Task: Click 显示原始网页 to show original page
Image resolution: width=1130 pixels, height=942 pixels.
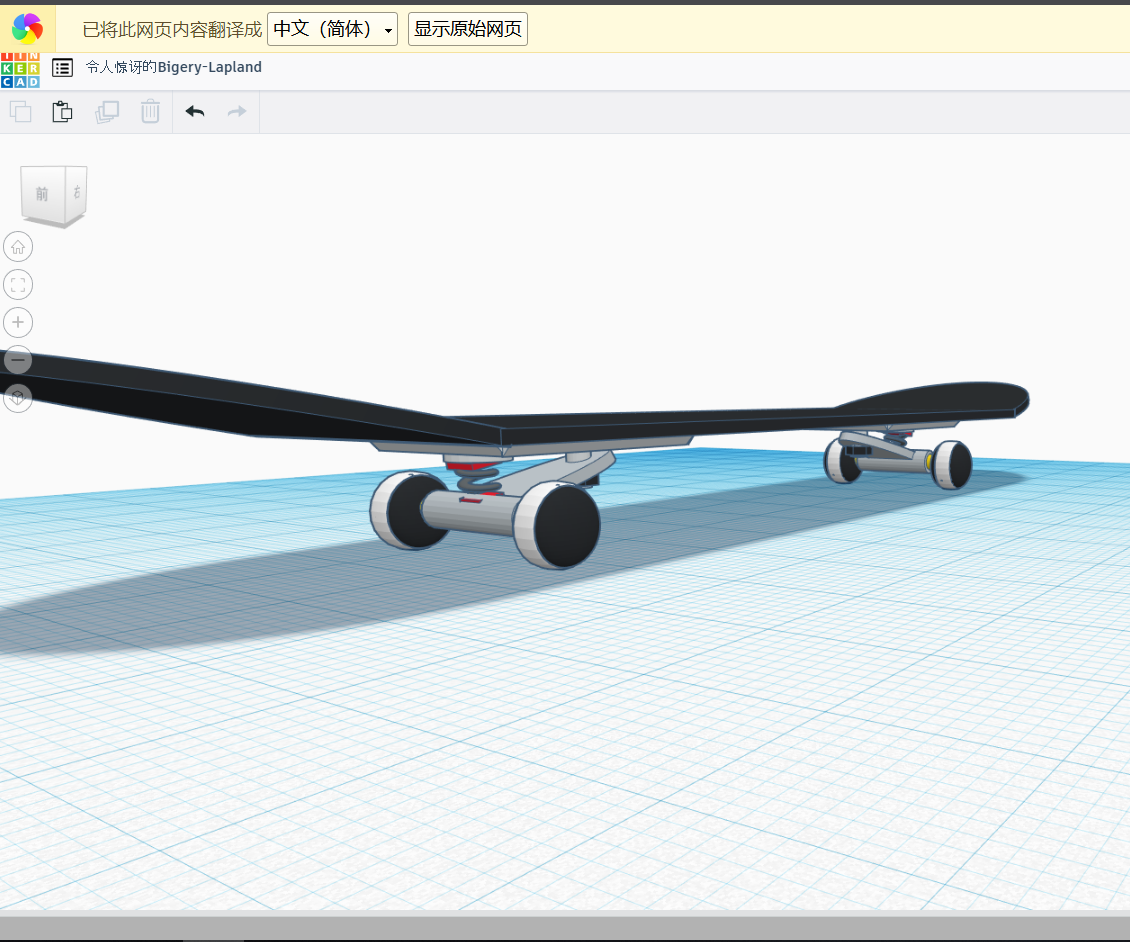Action: [x=467, y=28]
